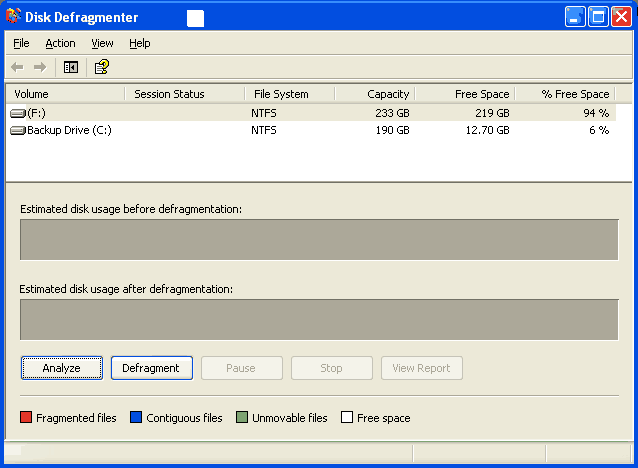638x468 pixels.
Task: Click the Fragmented files legend label
Action: tap(76, 418)
